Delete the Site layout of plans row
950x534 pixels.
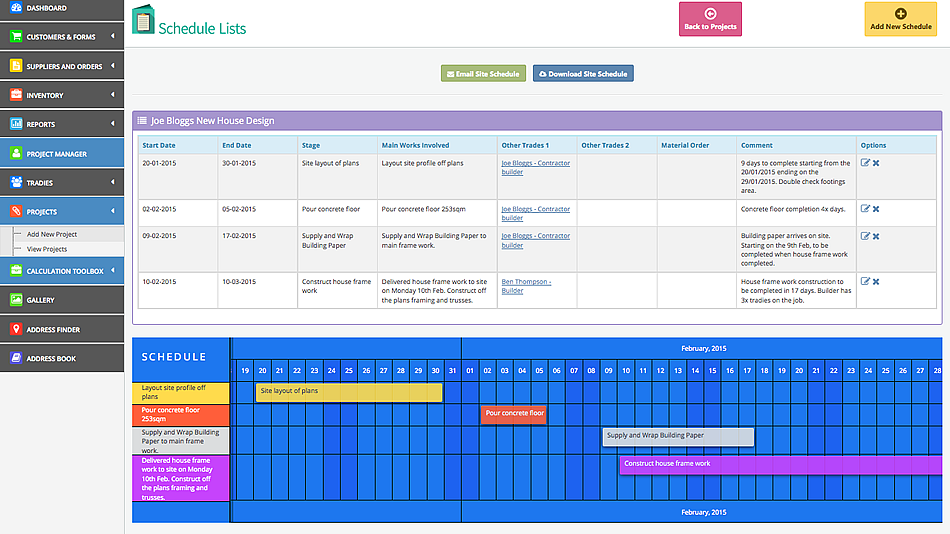(x=876, y=163)
